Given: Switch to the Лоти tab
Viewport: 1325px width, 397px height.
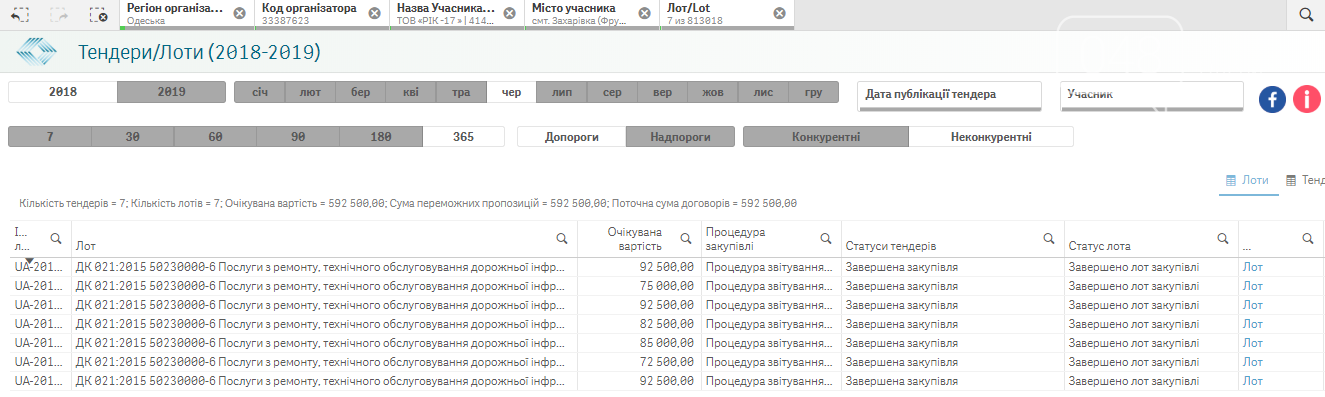Looking at the screenshot, I should click(1248, 180).
